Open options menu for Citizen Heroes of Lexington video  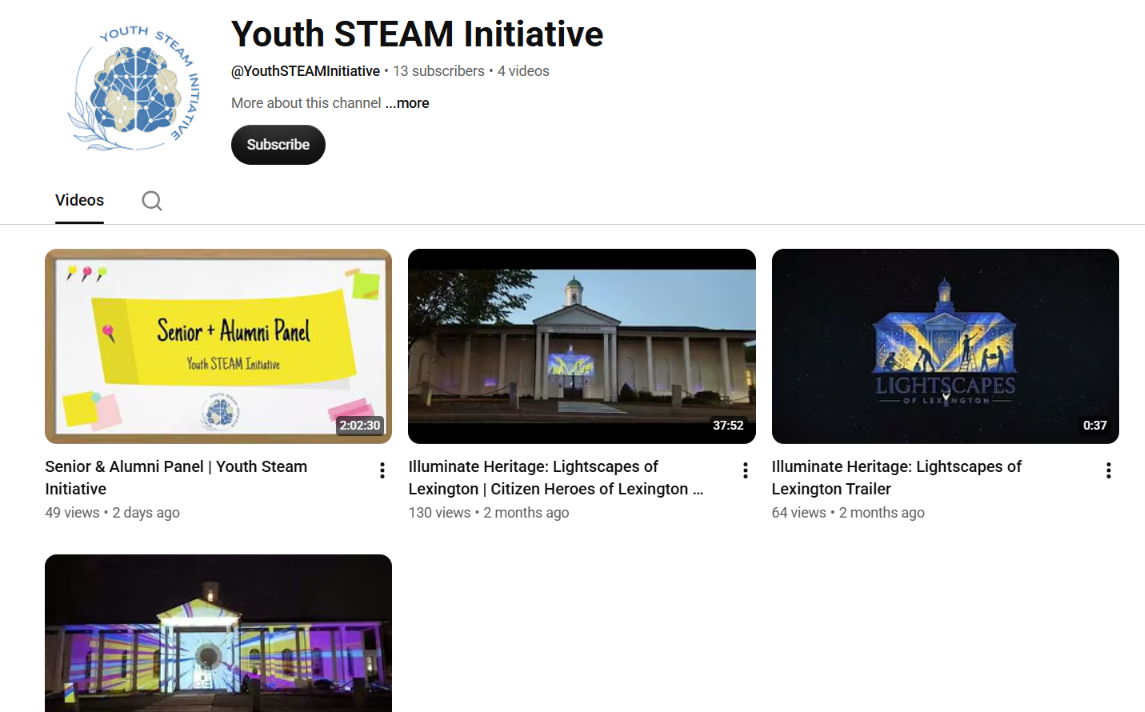pyautogui.click(x=745, y=471)
